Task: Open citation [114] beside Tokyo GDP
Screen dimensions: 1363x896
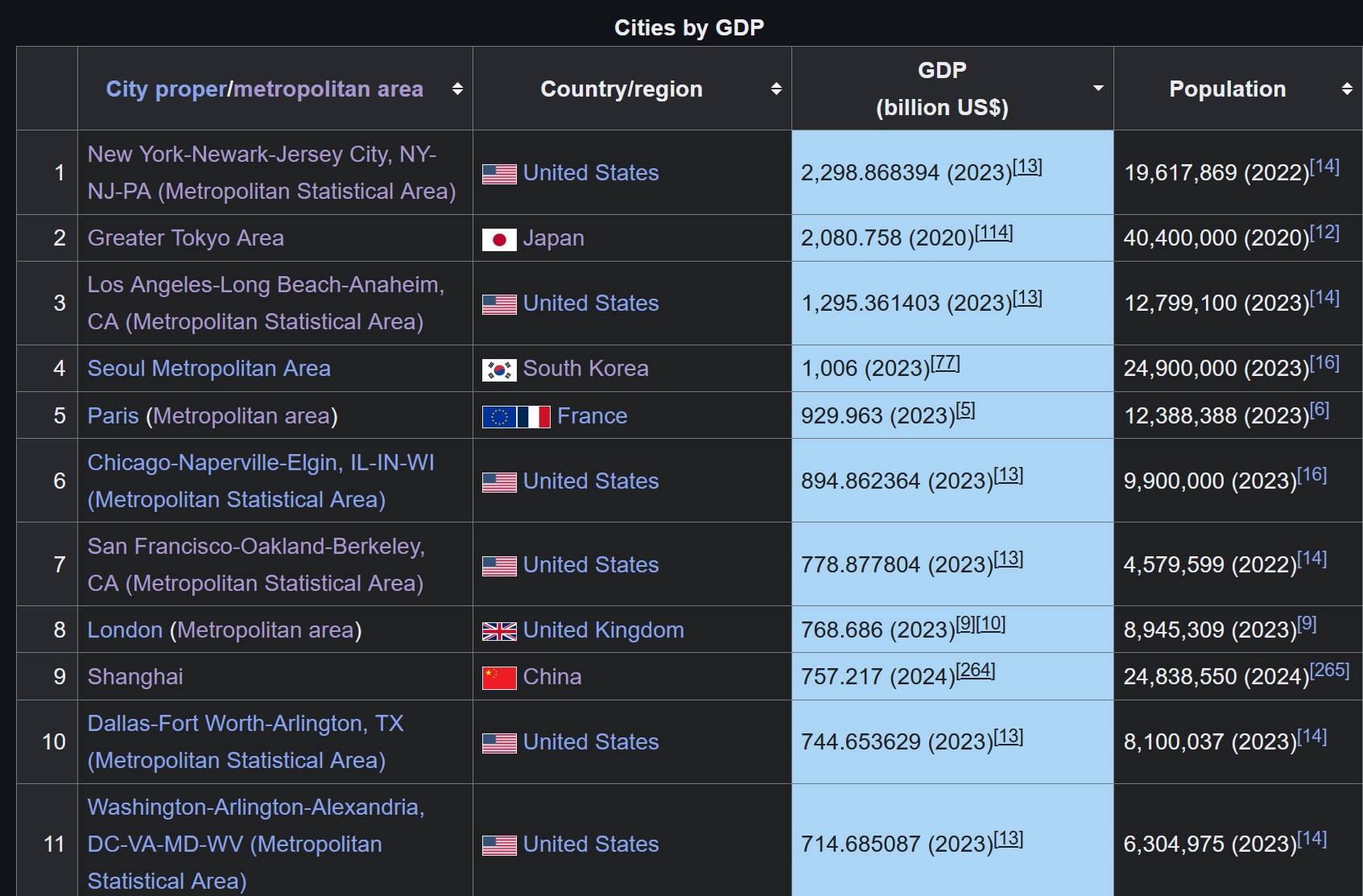Action: coord(994,232)
